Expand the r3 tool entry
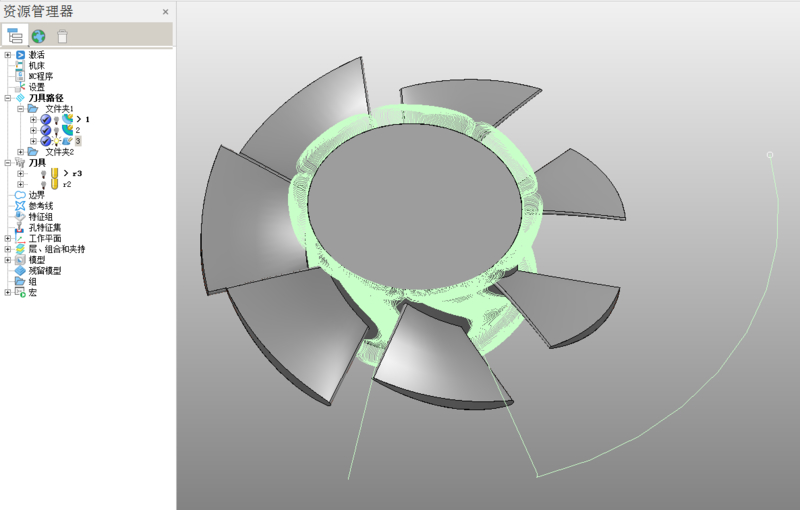The image size is (800, 510). [20, 173]
